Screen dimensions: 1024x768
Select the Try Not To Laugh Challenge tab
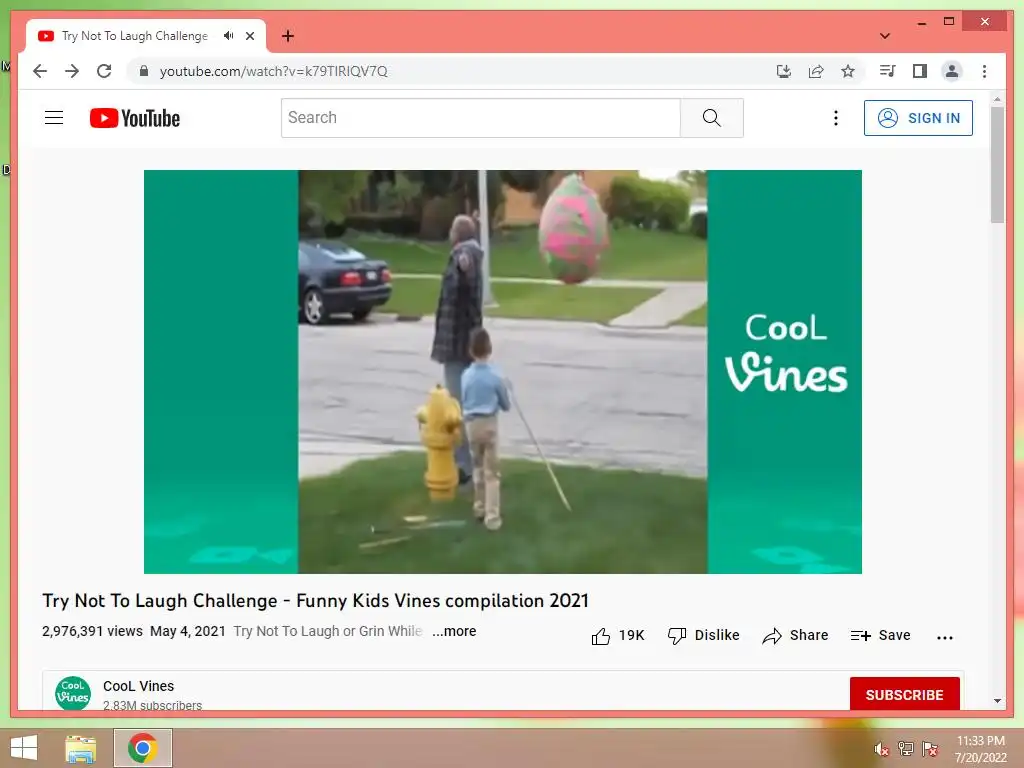tap(135, 36)
